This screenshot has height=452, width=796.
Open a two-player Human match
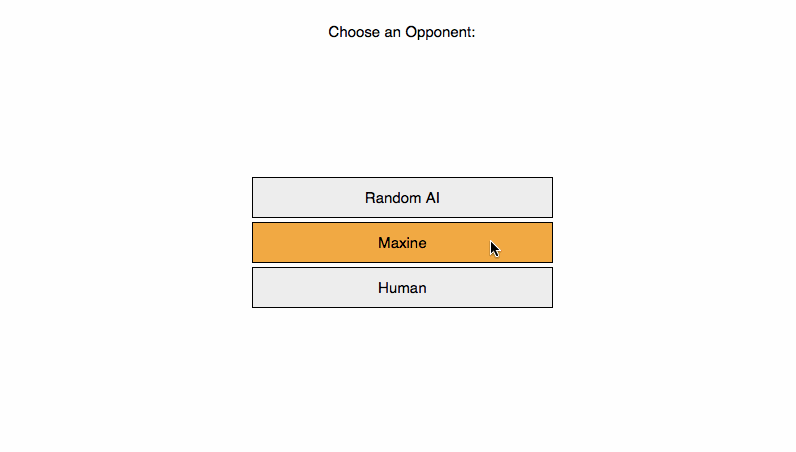[402, 288]
